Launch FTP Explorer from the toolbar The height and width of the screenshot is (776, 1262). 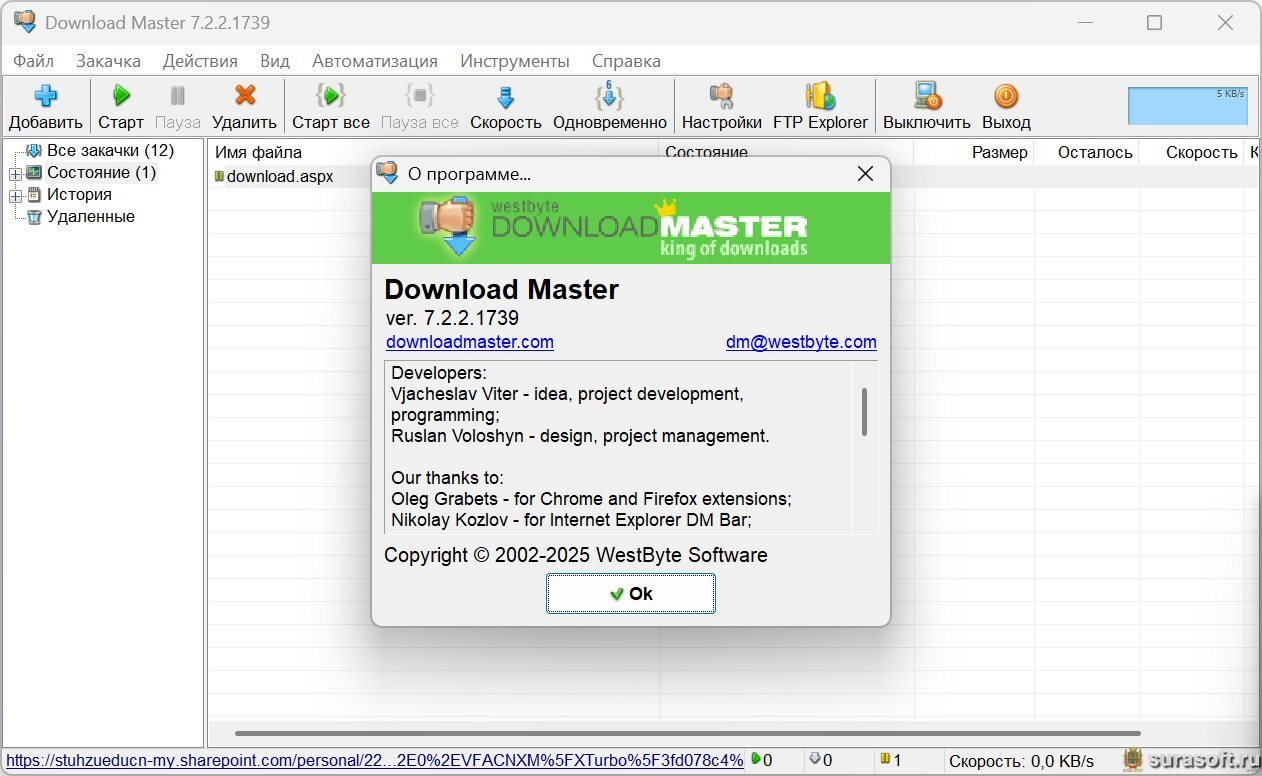click(x=820, y=97)
